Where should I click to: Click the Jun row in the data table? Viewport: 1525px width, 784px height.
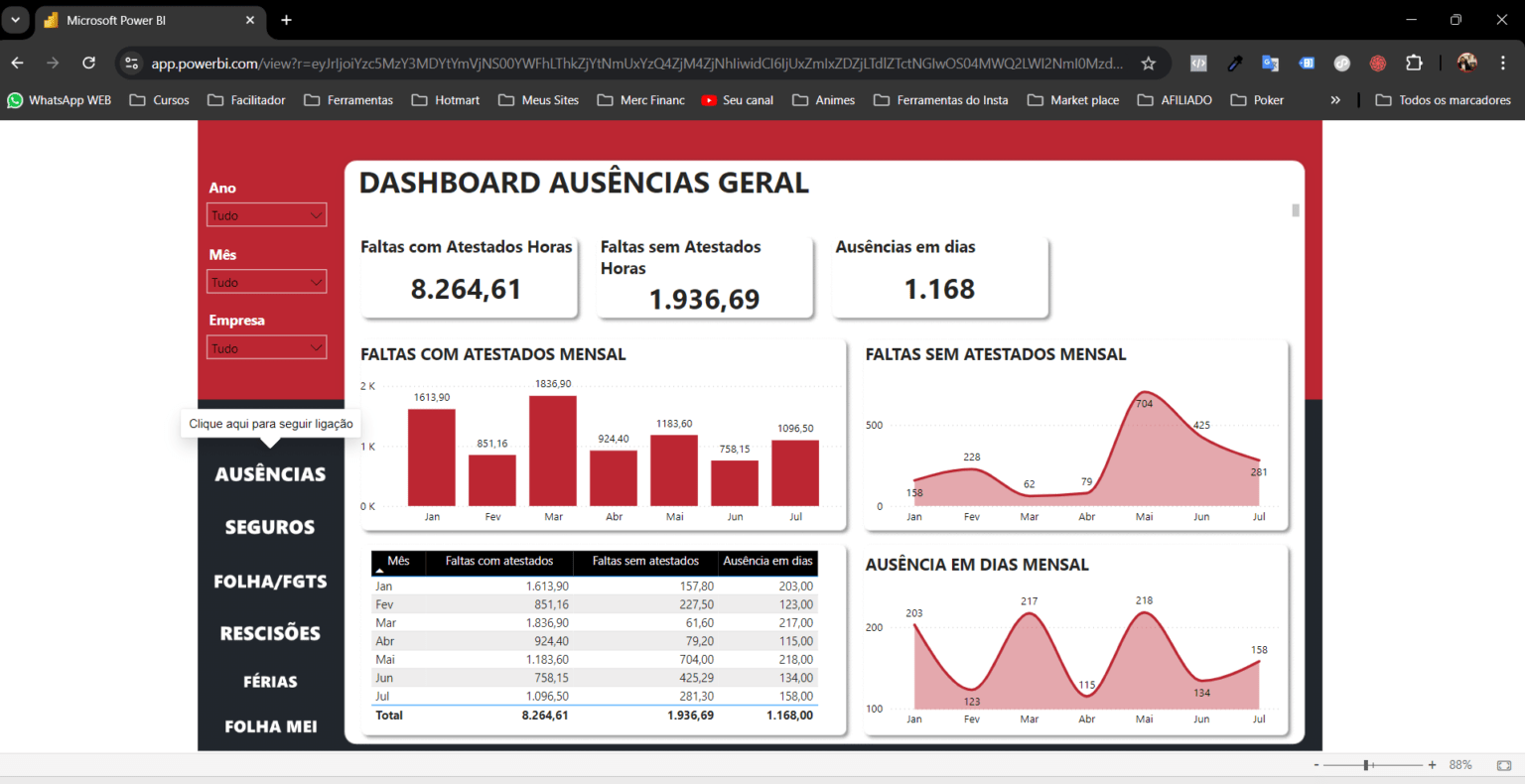point(593,678)
